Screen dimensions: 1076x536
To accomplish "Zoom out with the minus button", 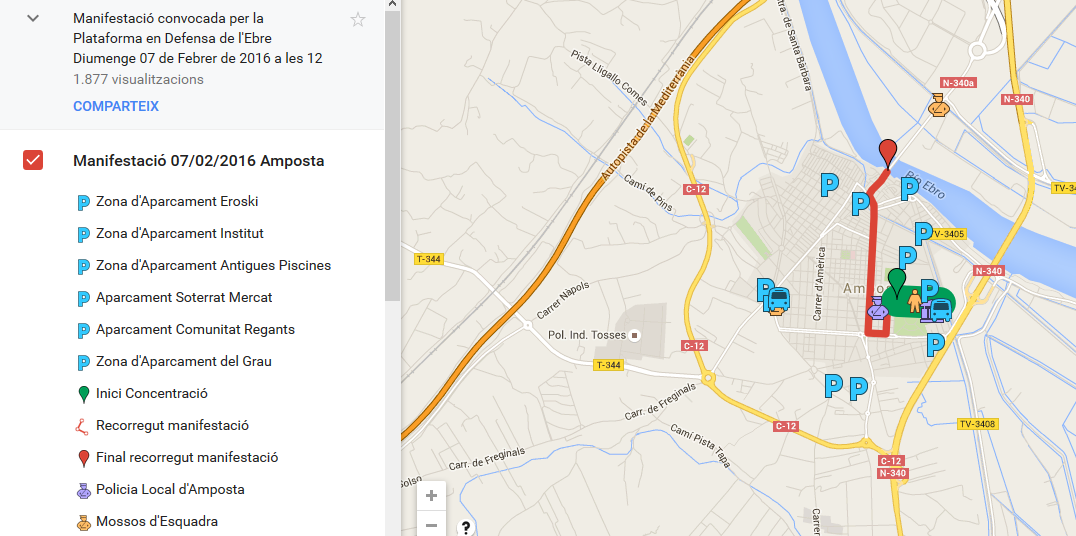I will tap(431, 525).
